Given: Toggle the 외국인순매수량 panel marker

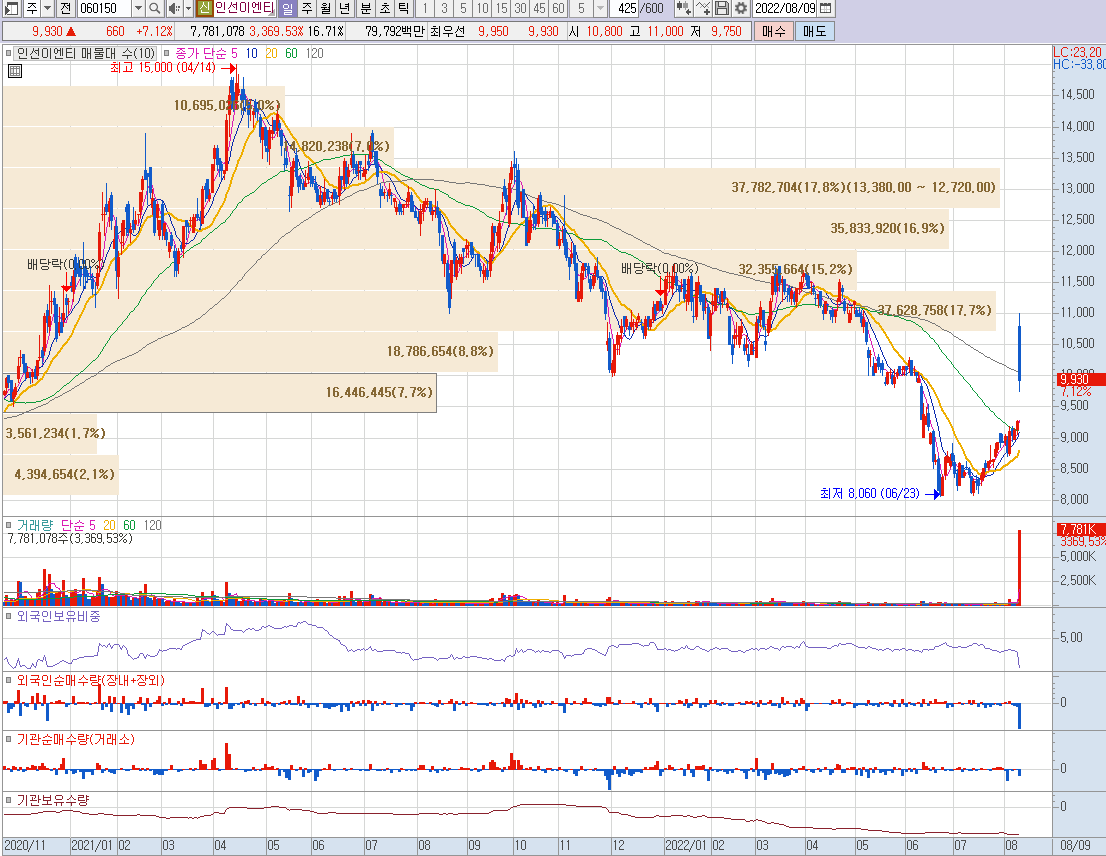Looking at the screenshot, I should (x=8, y=680).
